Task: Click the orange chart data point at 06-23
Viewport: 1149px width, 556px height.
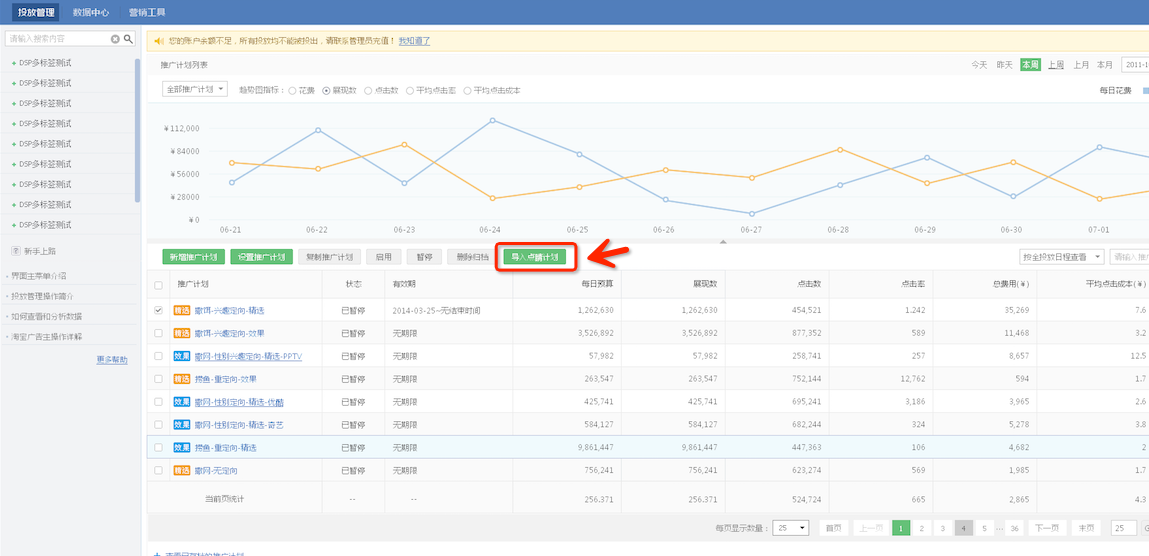Action: [x=404, y=144]
